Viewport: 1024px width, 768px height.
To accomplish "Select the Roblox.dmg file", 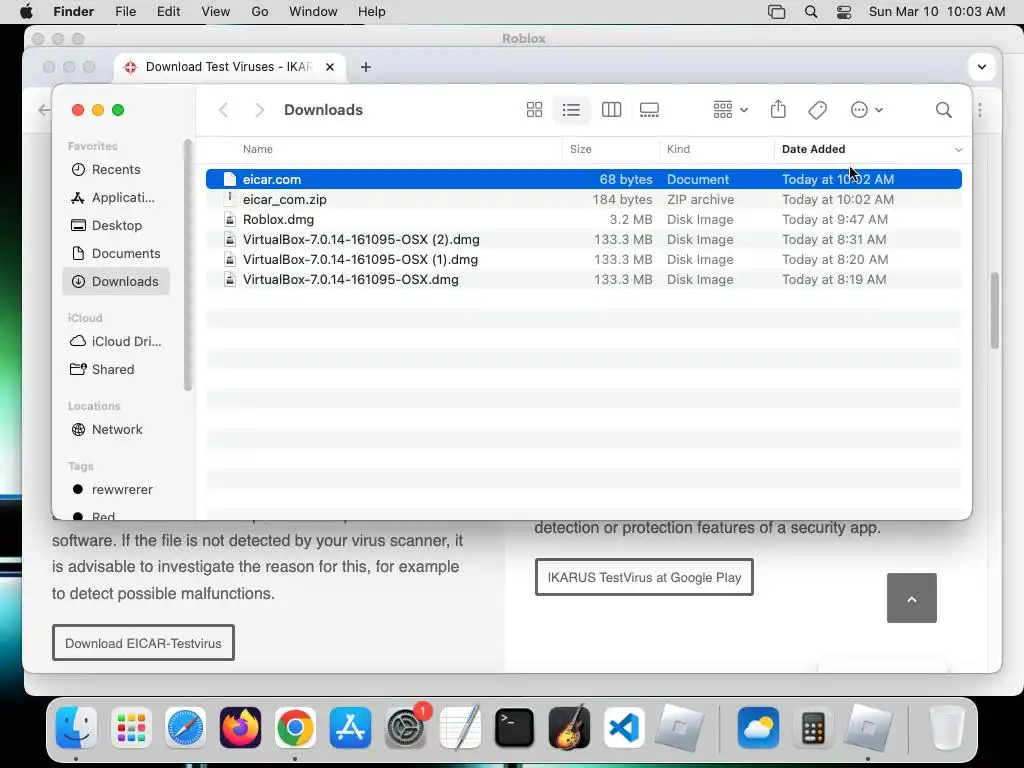I will pyautogui.click(x=583, y=219).
